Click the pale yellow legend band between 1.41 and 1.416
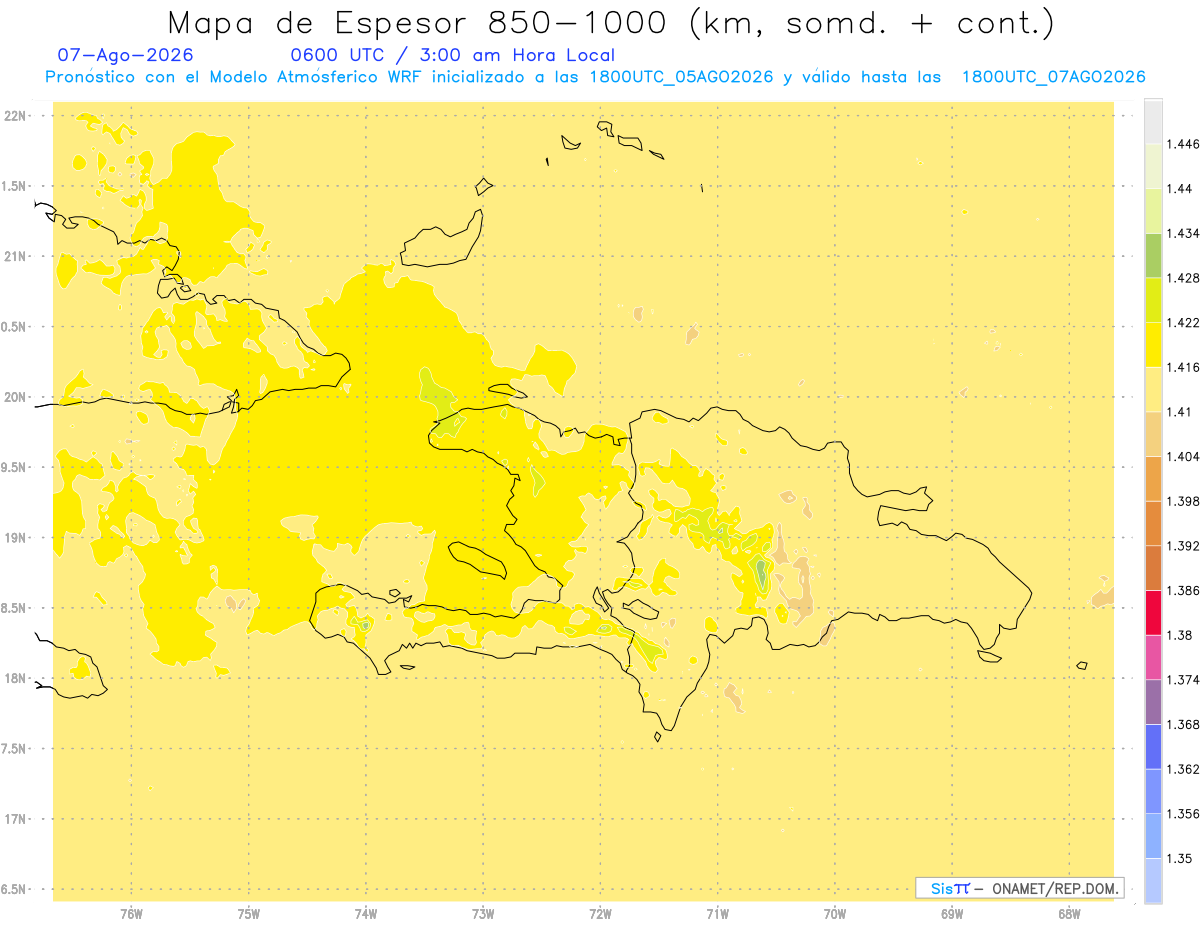The image size is (1200, 927). (1153, 389)
